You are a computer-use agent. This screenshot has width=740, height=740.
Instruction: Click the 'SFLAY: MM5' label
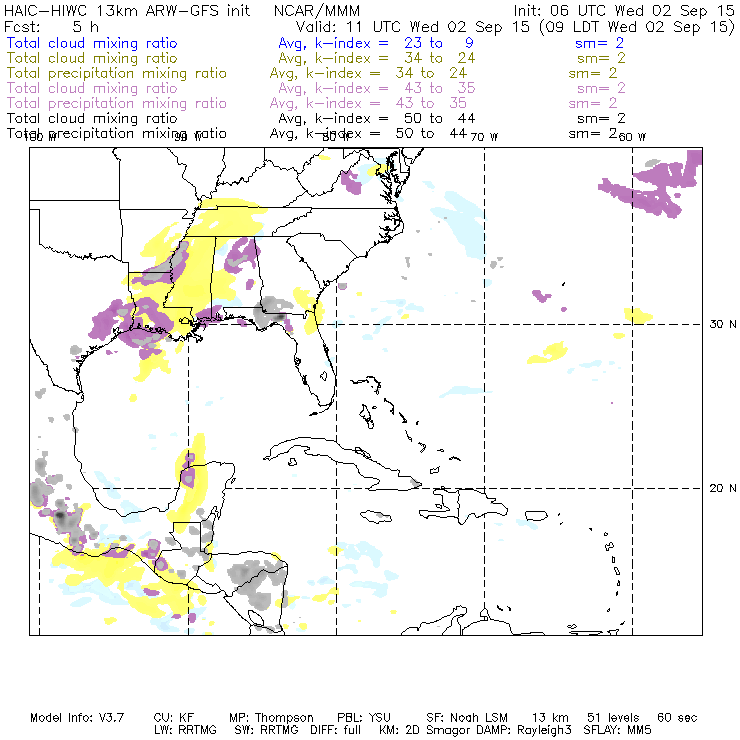pos(617,730)
